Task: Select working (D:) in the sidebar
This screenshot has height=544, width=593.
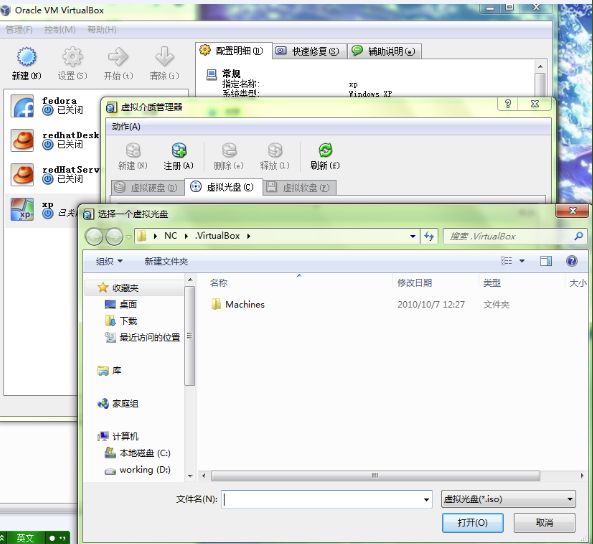Action: click(138, 470)
